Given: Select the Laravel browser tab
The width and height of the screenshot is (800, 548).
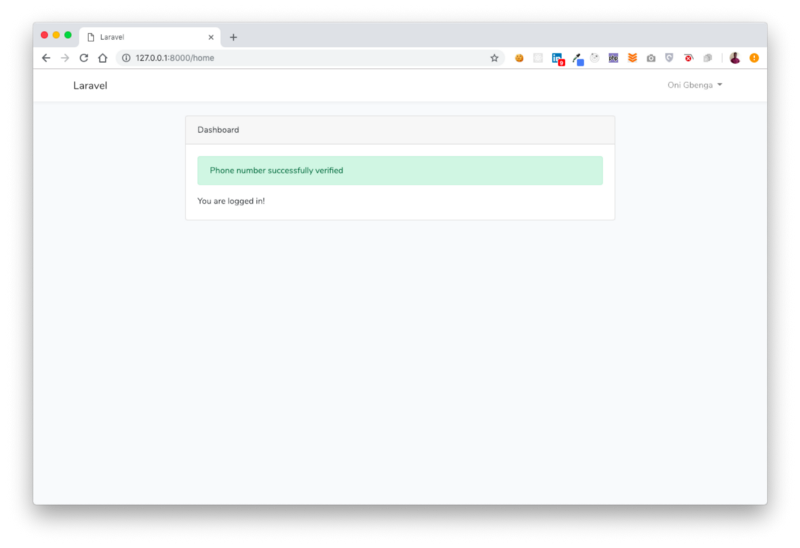Looking at the screenshot, I should (150, 37).
